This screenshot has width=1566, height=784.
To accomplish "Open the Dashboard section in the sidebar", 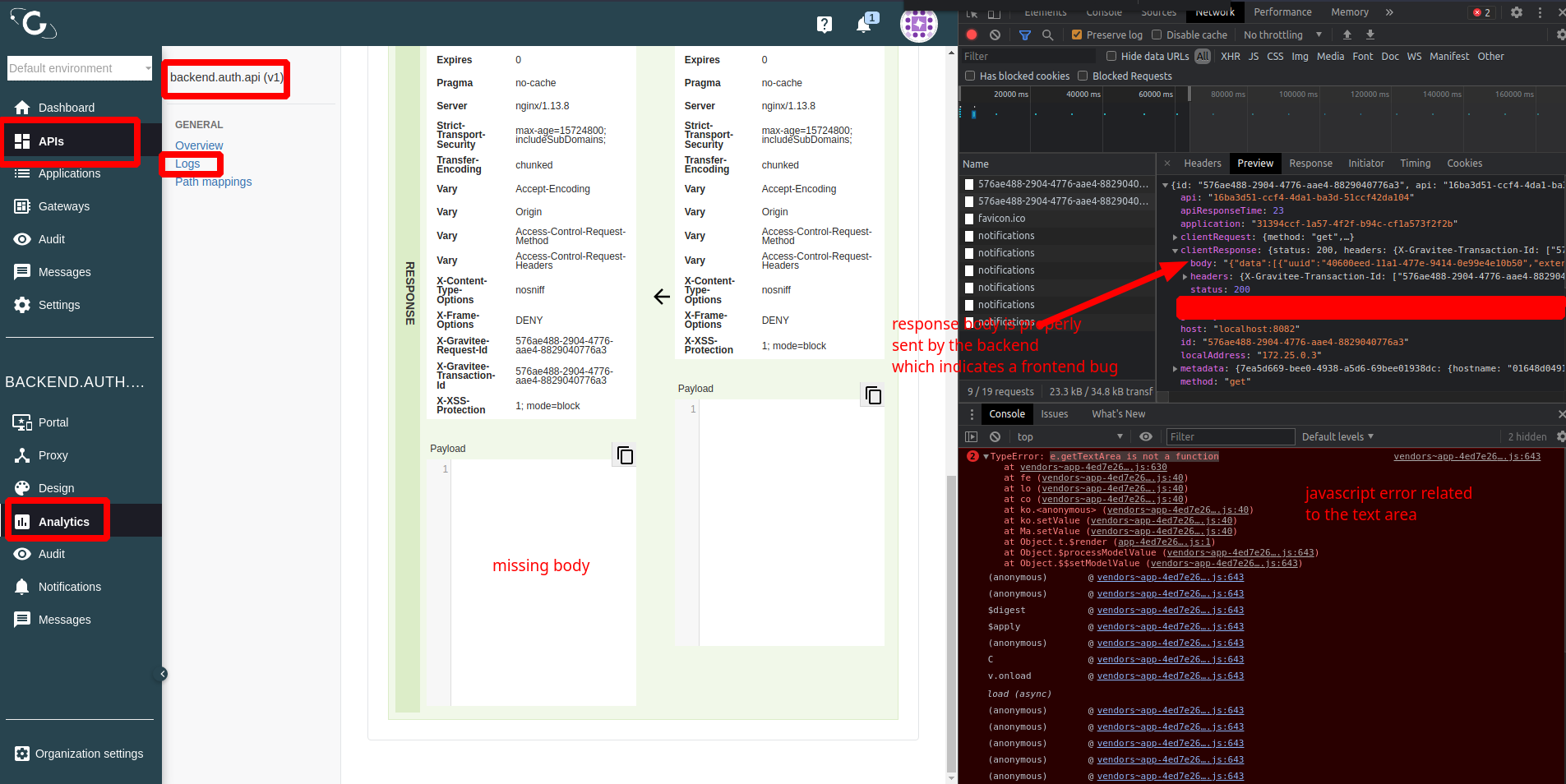I will click(x=66, y=108).
